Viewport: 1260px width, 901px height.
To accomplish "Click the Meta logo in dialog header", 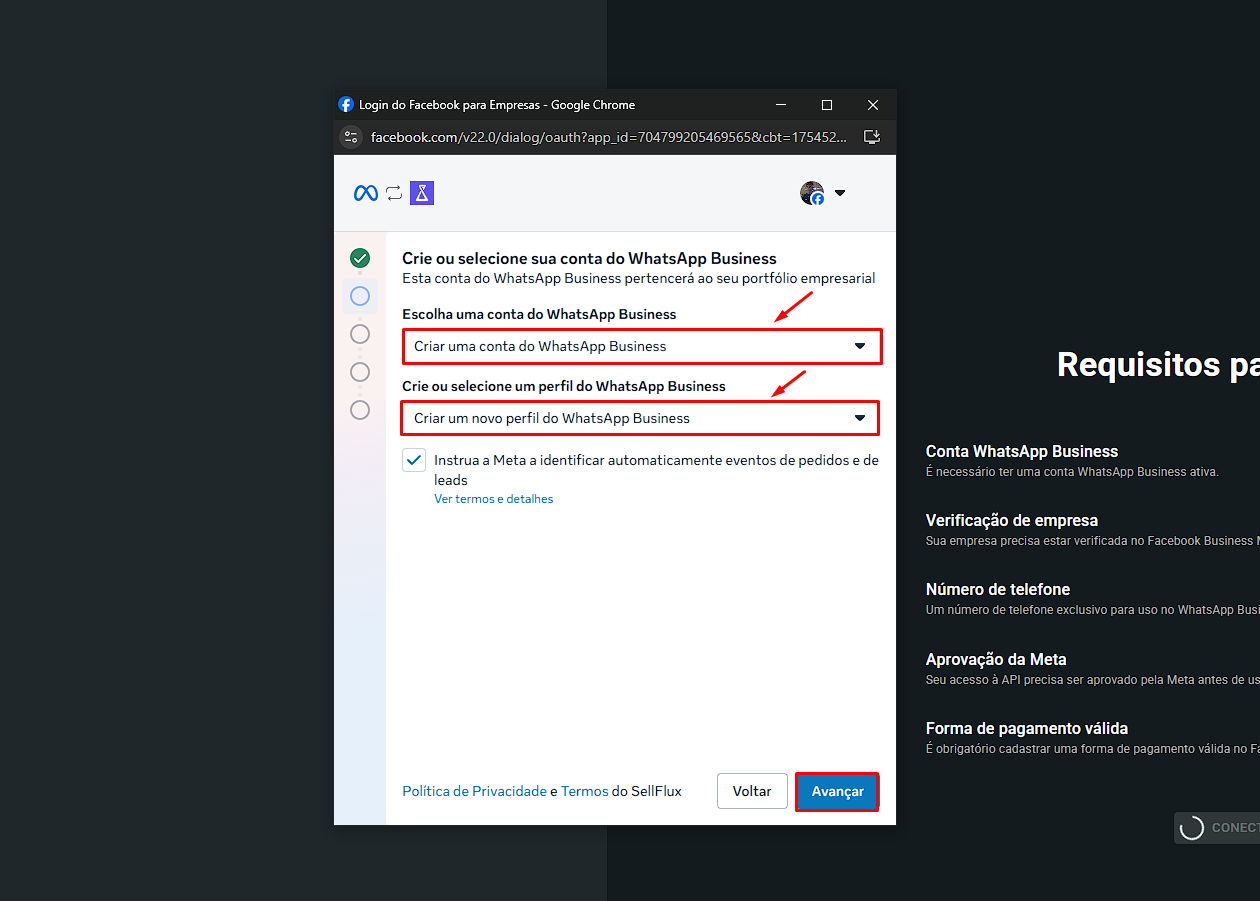I will tap(366, 193).
